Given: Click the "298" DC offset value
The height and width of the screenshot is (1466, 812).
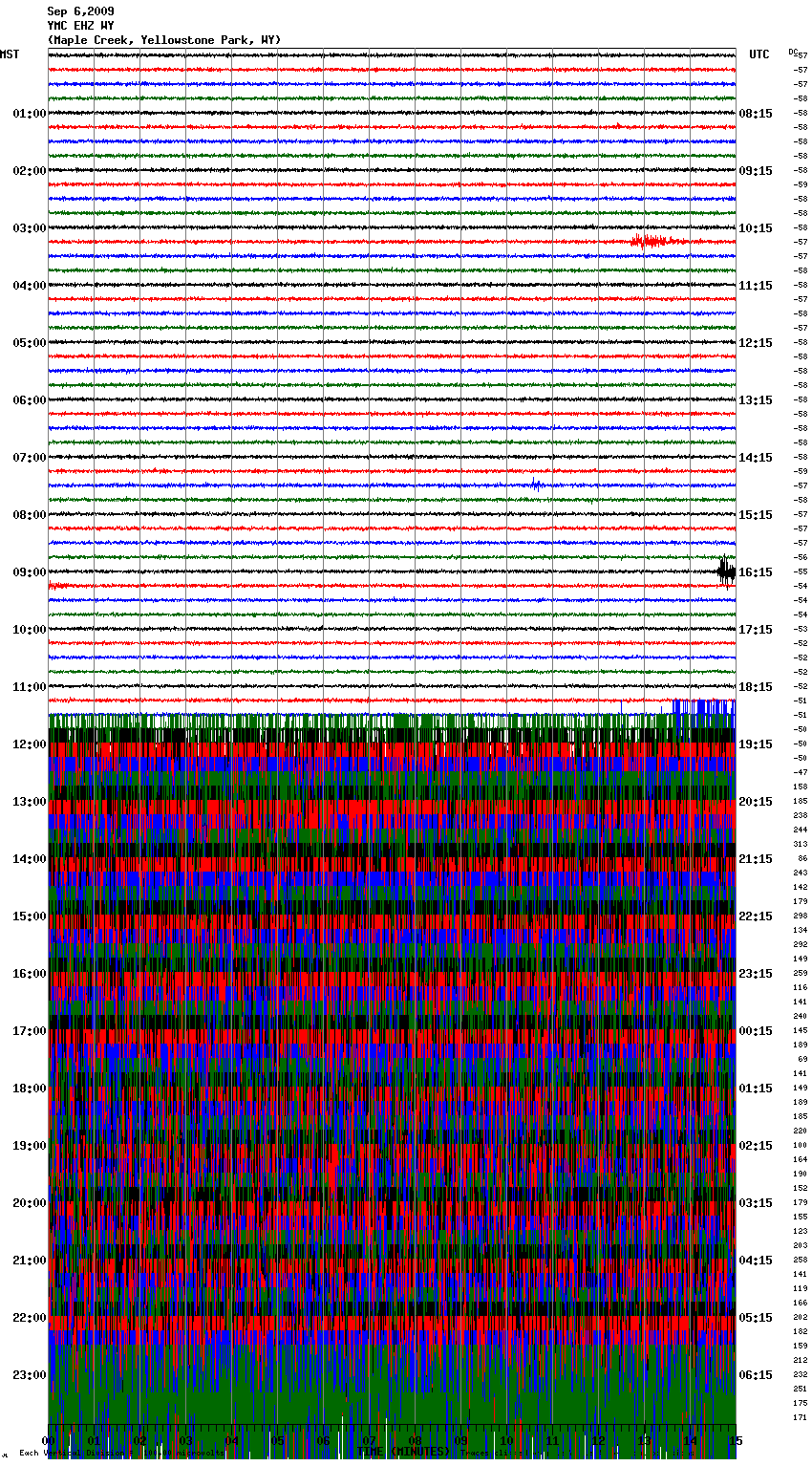Looking at the screenshot, I should click(801, 916).
